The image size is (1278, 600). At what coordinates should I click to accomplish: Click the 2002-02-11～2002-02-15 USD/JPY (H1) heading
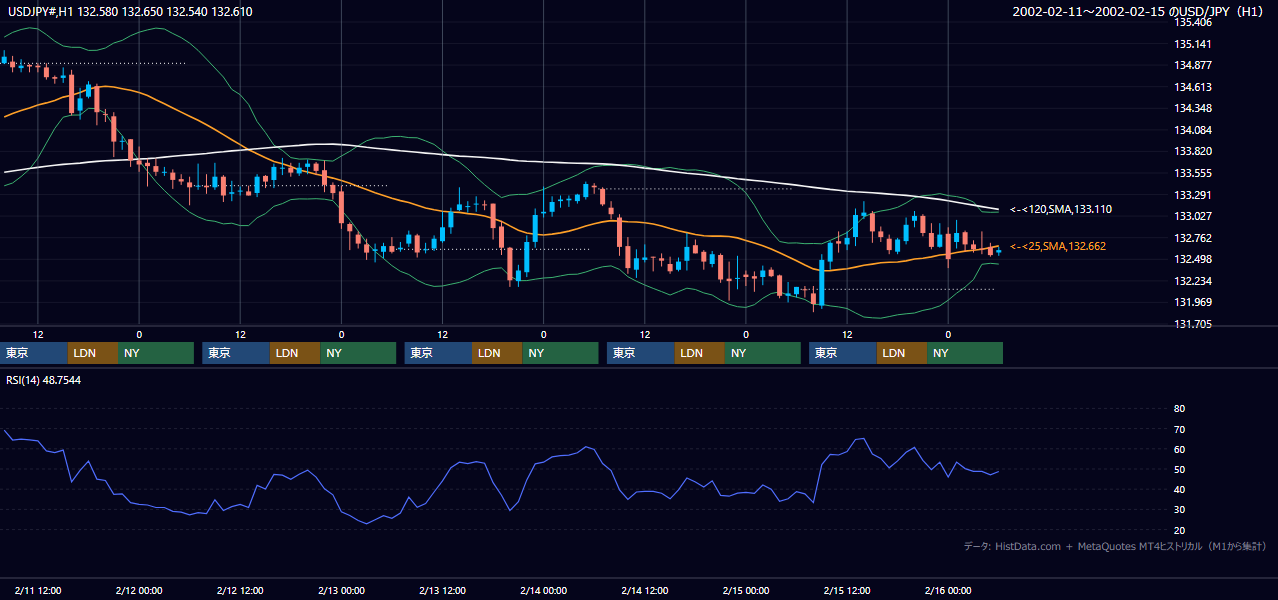[x=1138, y=12]
